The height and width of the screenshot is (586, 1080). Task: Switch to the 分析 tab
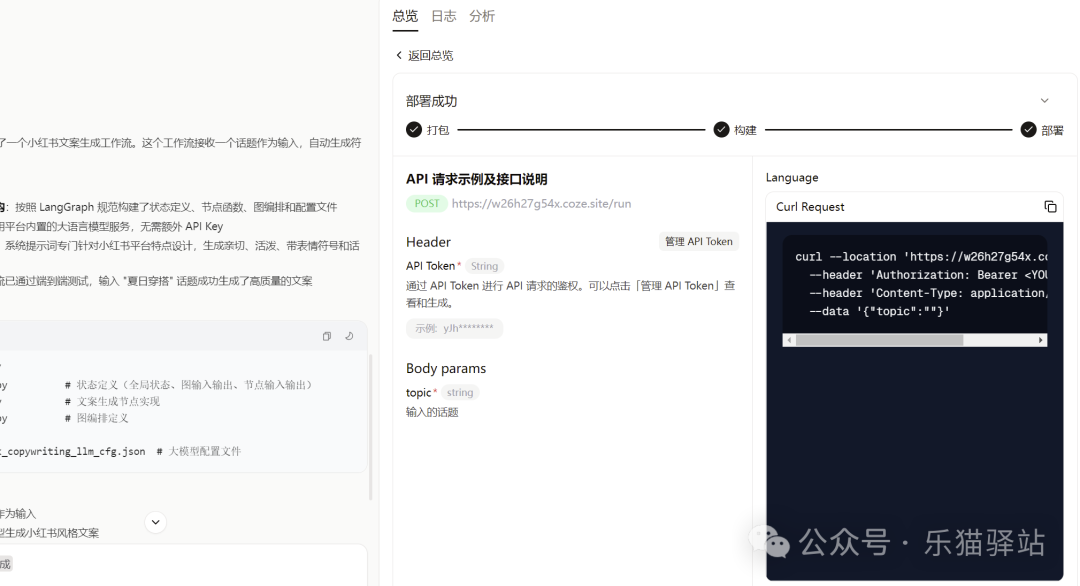[481, 16]
